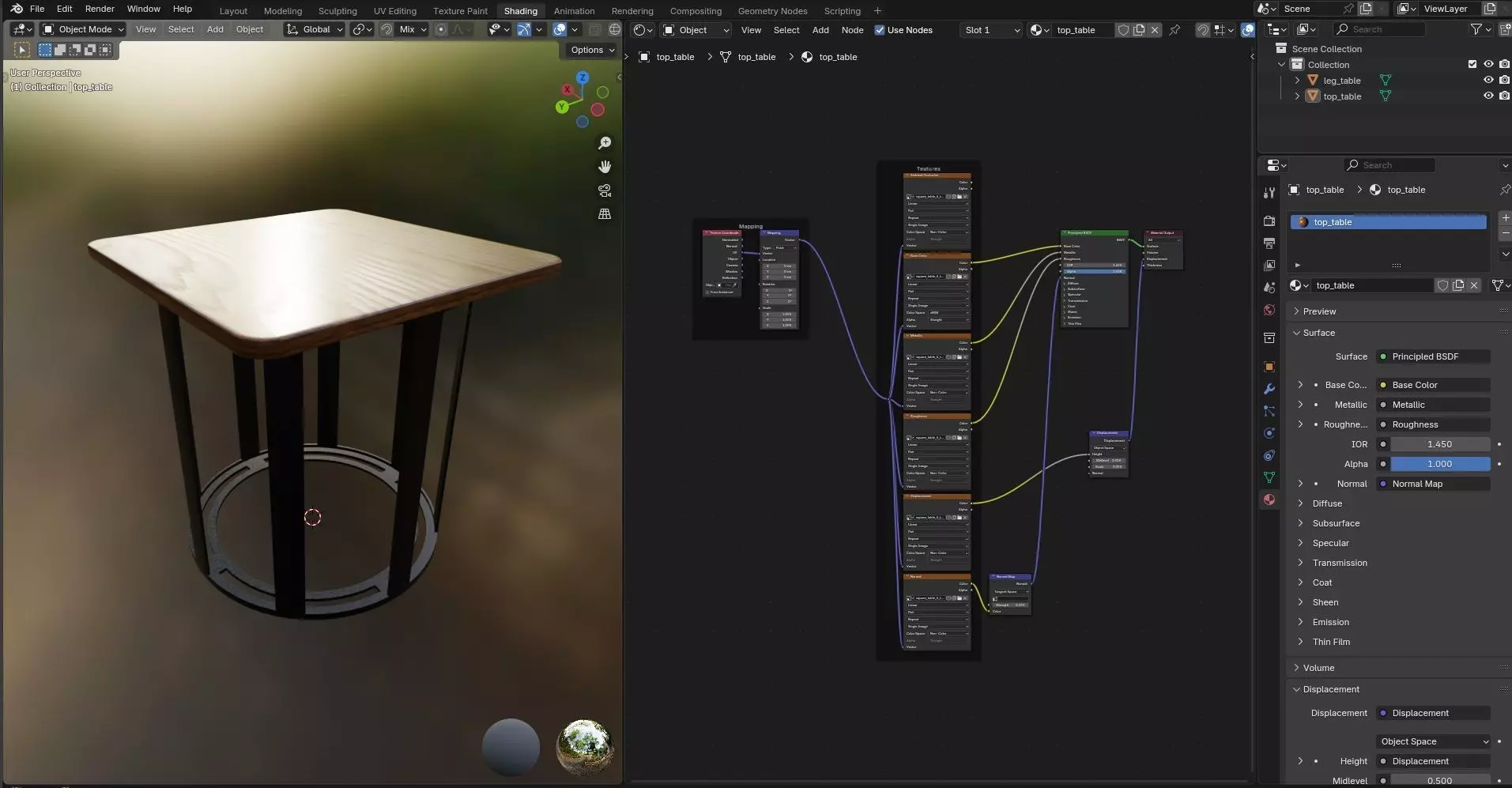Pin the properties editor context
This screenshot has height=788, width=1512.
pos(1504,190)
